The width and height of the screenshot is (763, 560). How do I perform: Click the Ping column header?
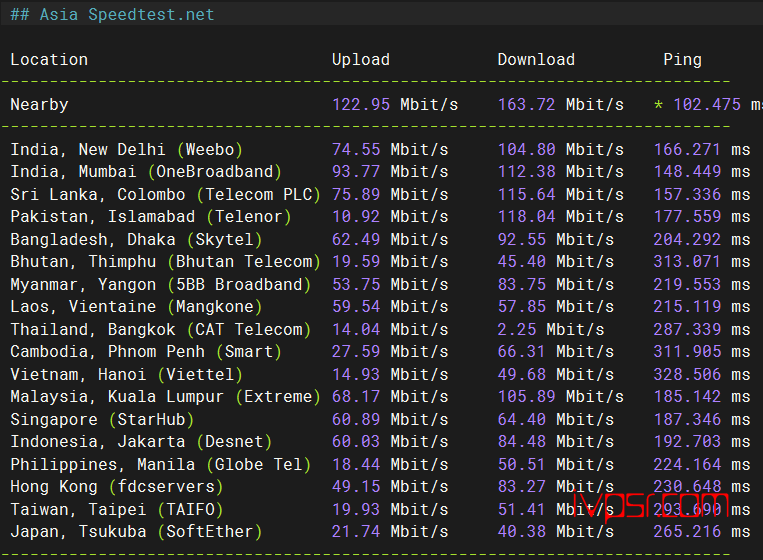point(682,60)
